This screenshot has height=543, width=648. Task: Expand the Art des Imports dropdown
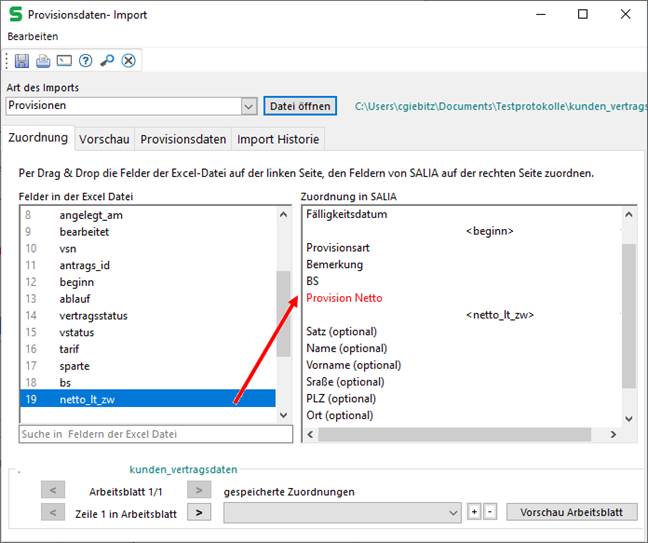pyautogui.click(x=249, y=106)
